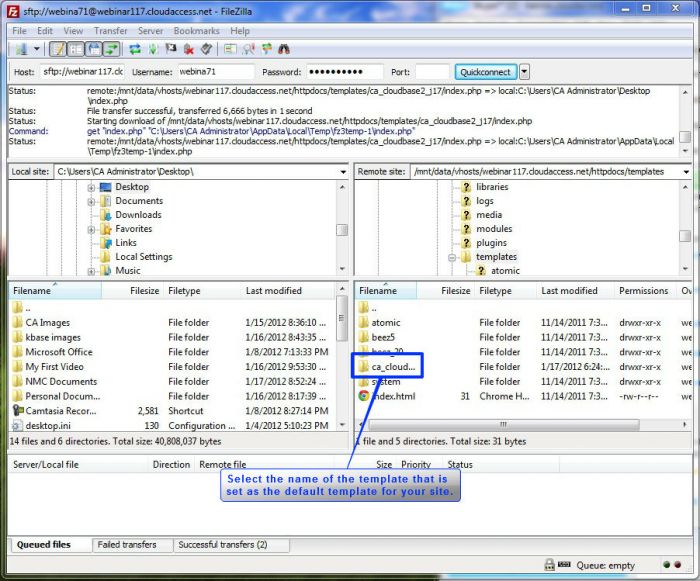
Task: Click the remote list horizontal scrollbar thumb
Action: click(504, 424)
